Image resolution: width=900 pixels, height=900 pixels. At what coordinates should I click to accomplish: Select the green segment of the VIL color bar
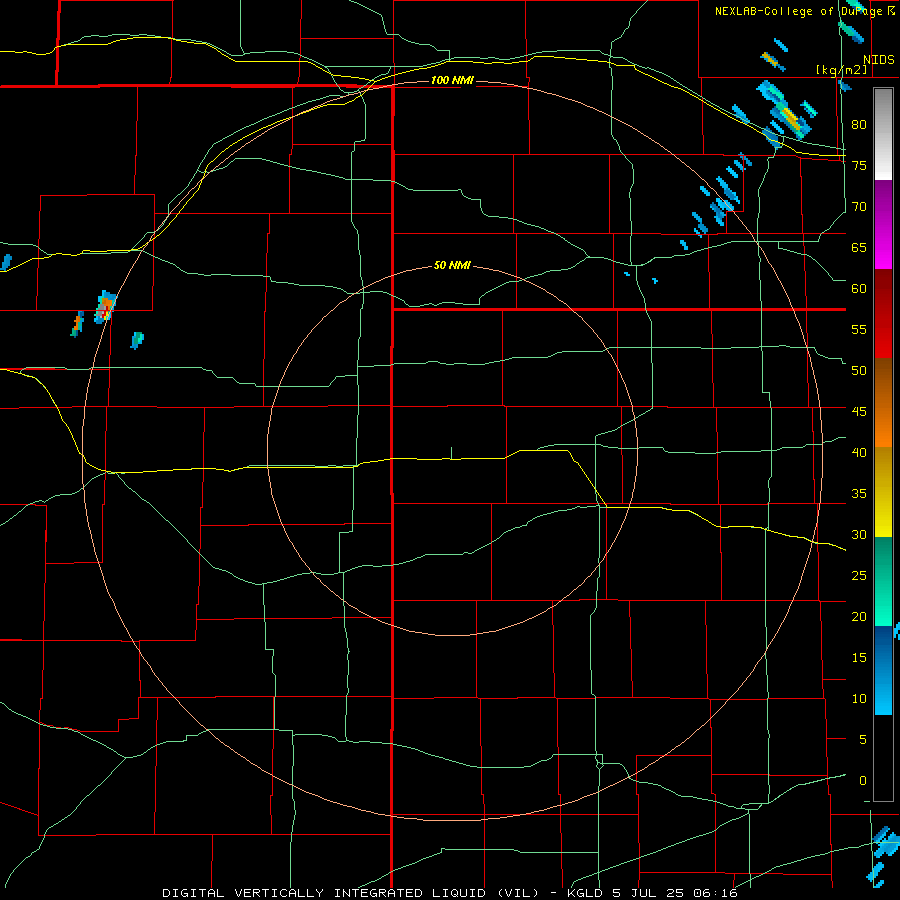tap(883, 581)
